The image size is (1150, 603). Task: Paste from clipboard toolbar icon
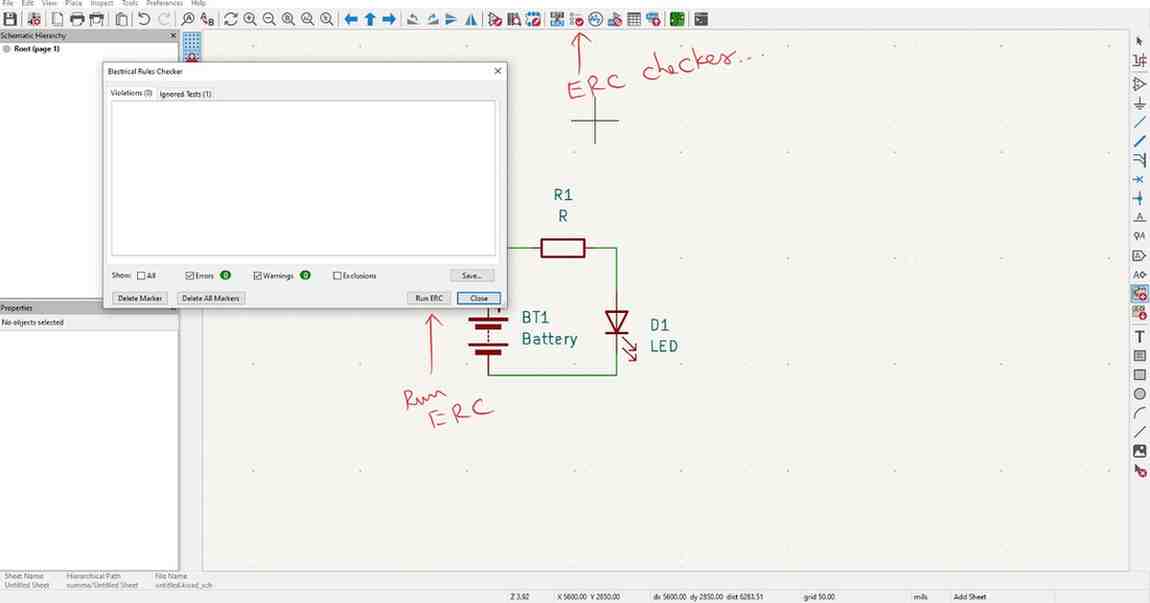(122, 20)
